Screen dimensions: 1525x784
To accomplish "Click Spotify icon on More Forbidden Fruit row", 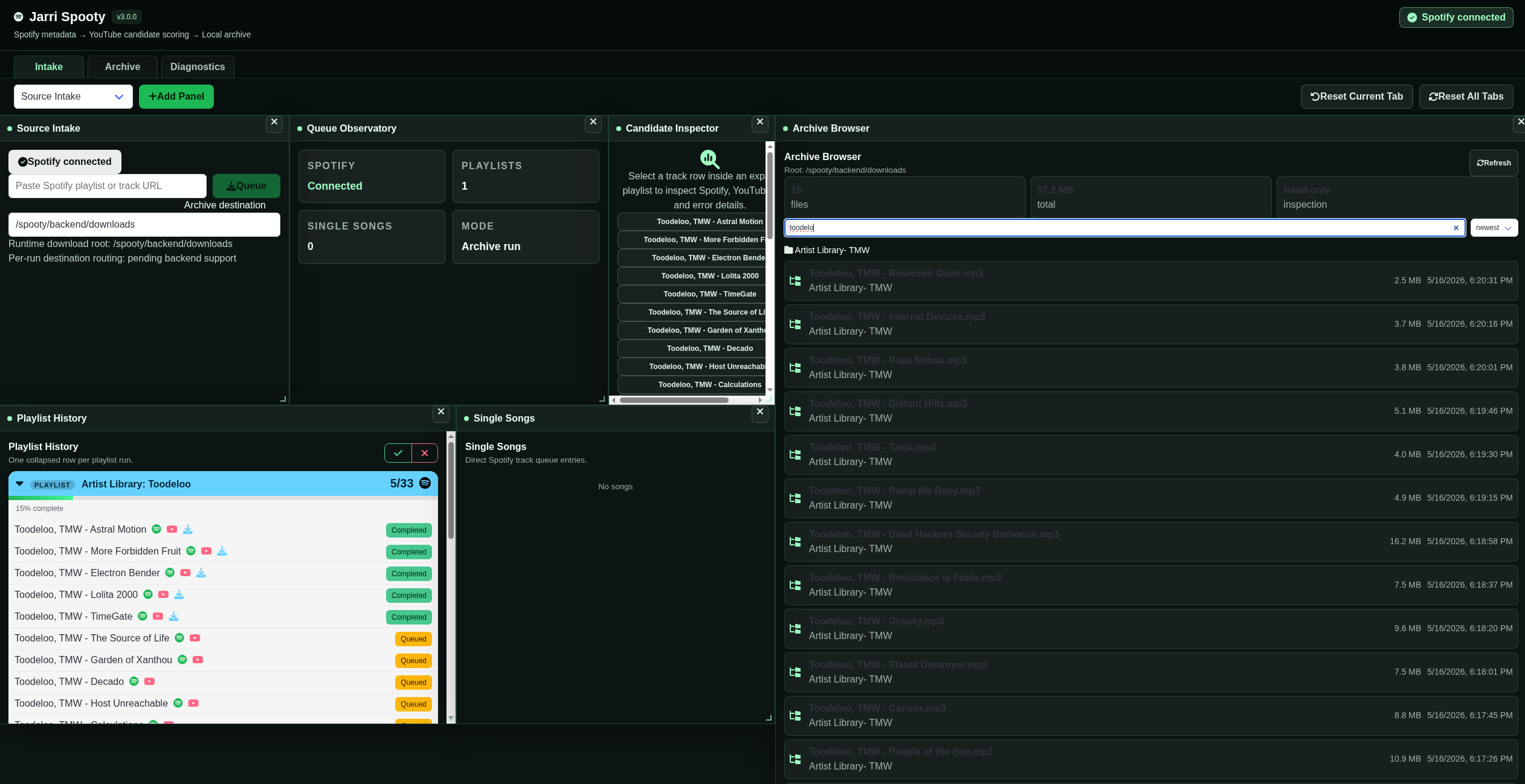I will (x=191, y=551).
